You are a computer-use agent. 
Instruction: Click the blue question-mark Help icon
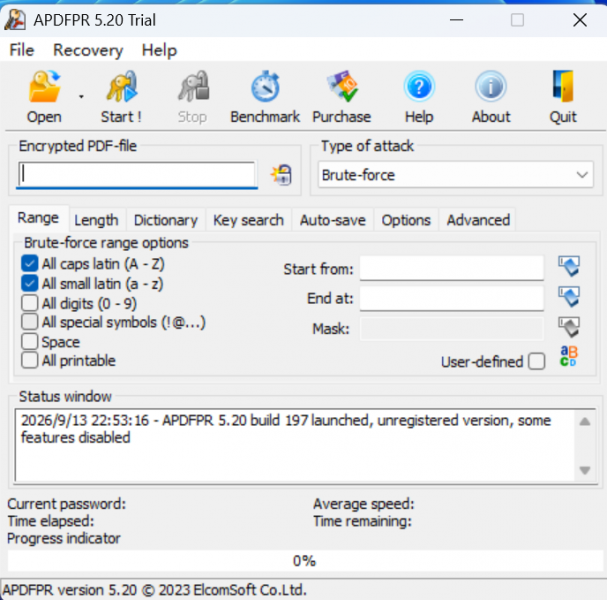pos(419,87)
